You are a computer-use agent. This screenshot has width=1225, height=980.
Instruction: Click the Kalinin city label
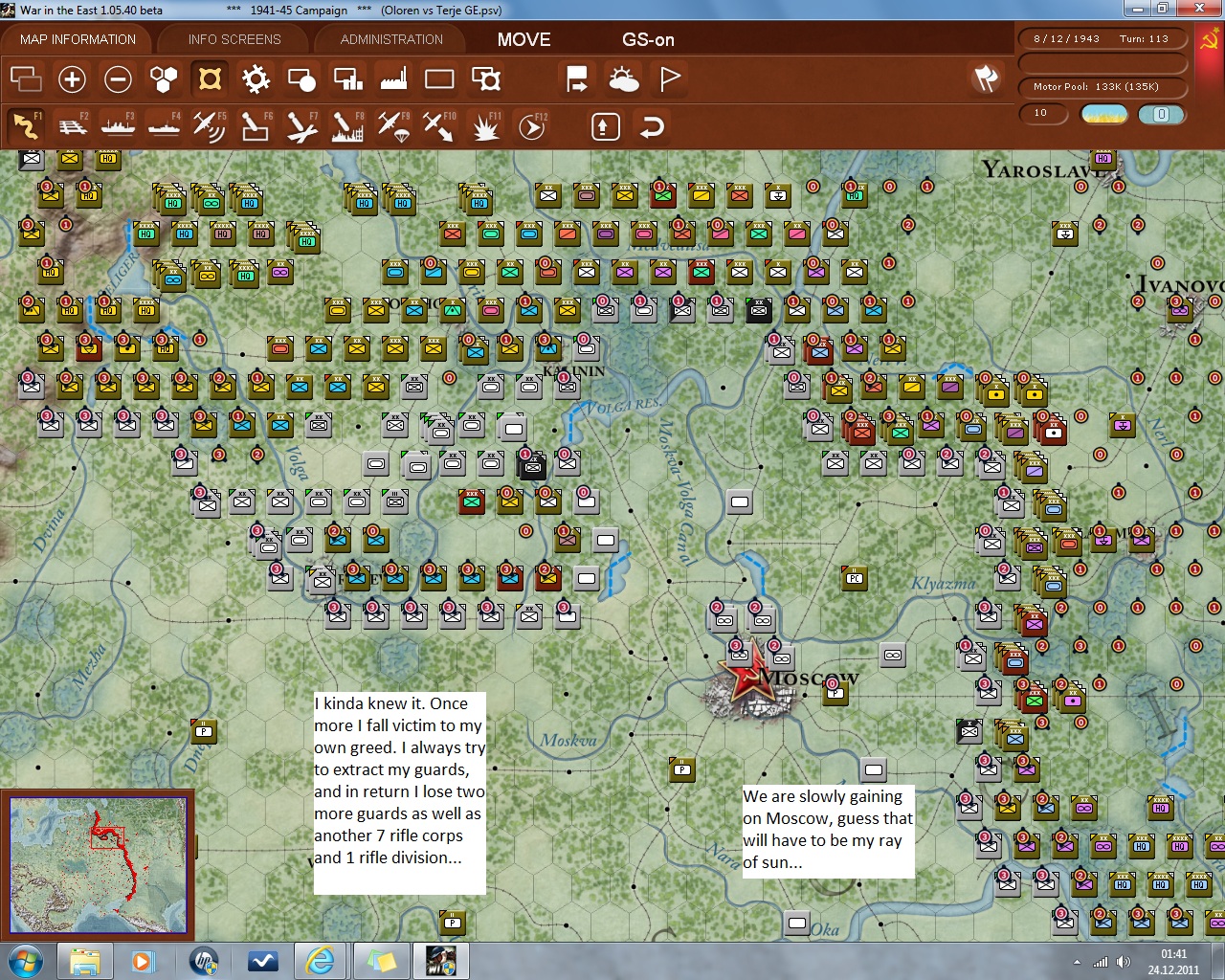574,370
